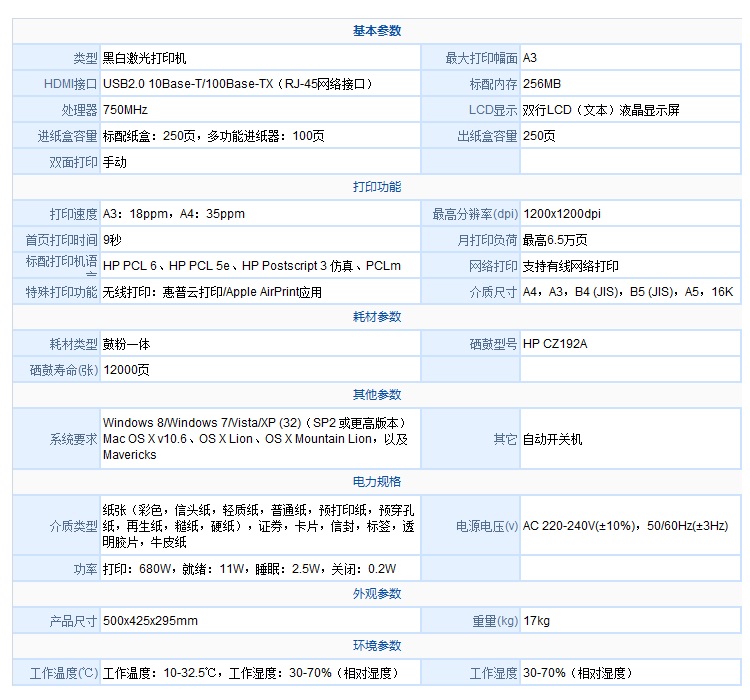The image size is (750, 700).
Task: Click the A4，A3，B4 (JIS) media size value
Action: (x=628, y=292)
